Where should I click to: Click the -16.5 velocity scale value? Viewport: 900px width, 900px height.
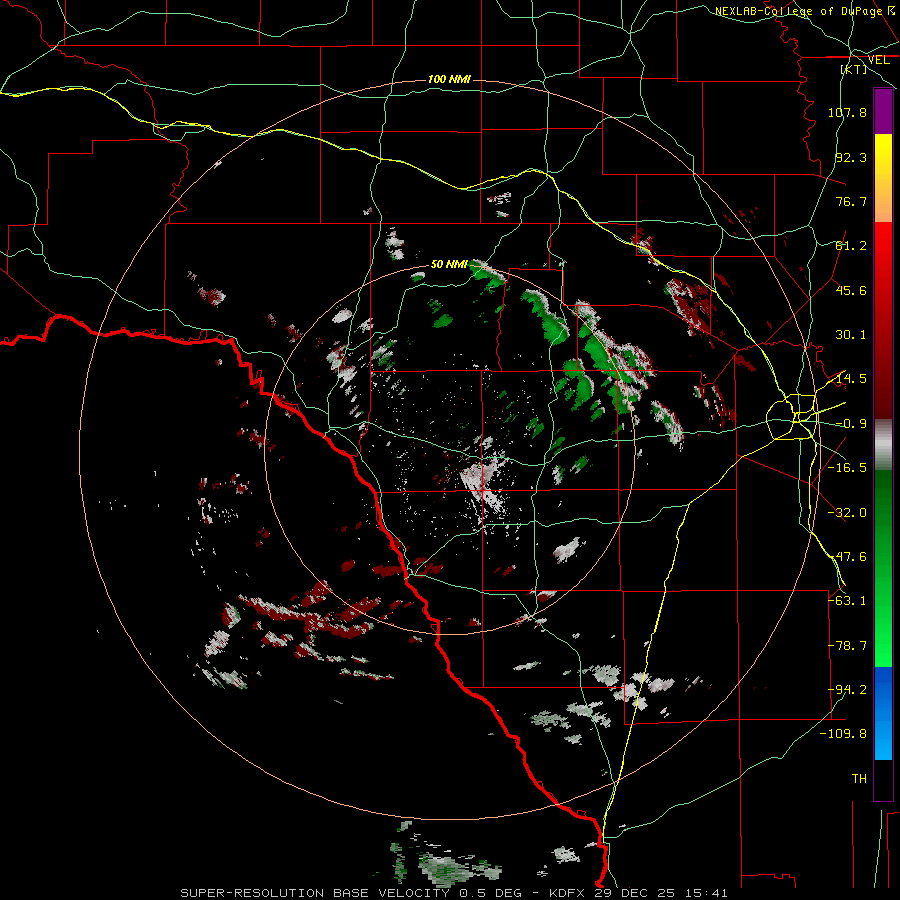point(847,468)
